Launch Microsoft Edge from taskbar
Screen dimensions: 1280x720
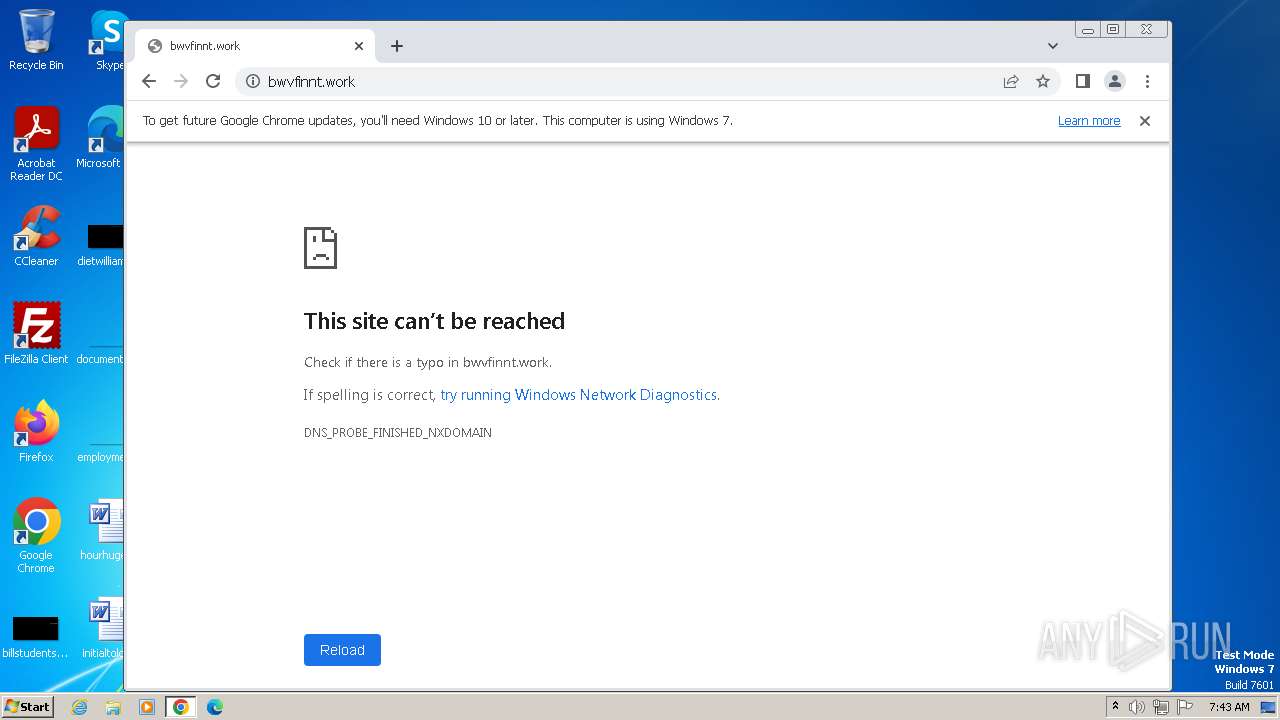coord(215,707)
